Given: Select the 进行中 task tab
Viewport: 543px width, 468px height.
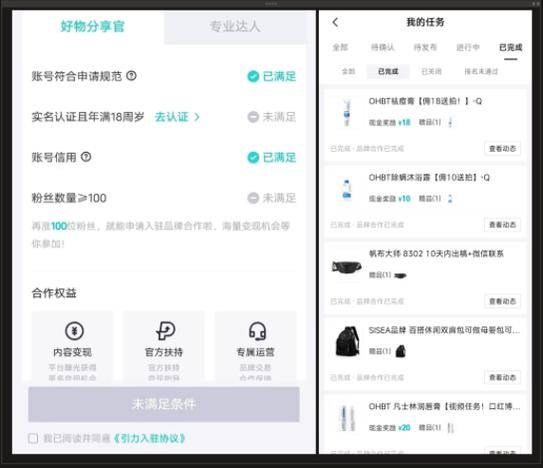Looking at the screenshot, I should [x=468, y=47].
